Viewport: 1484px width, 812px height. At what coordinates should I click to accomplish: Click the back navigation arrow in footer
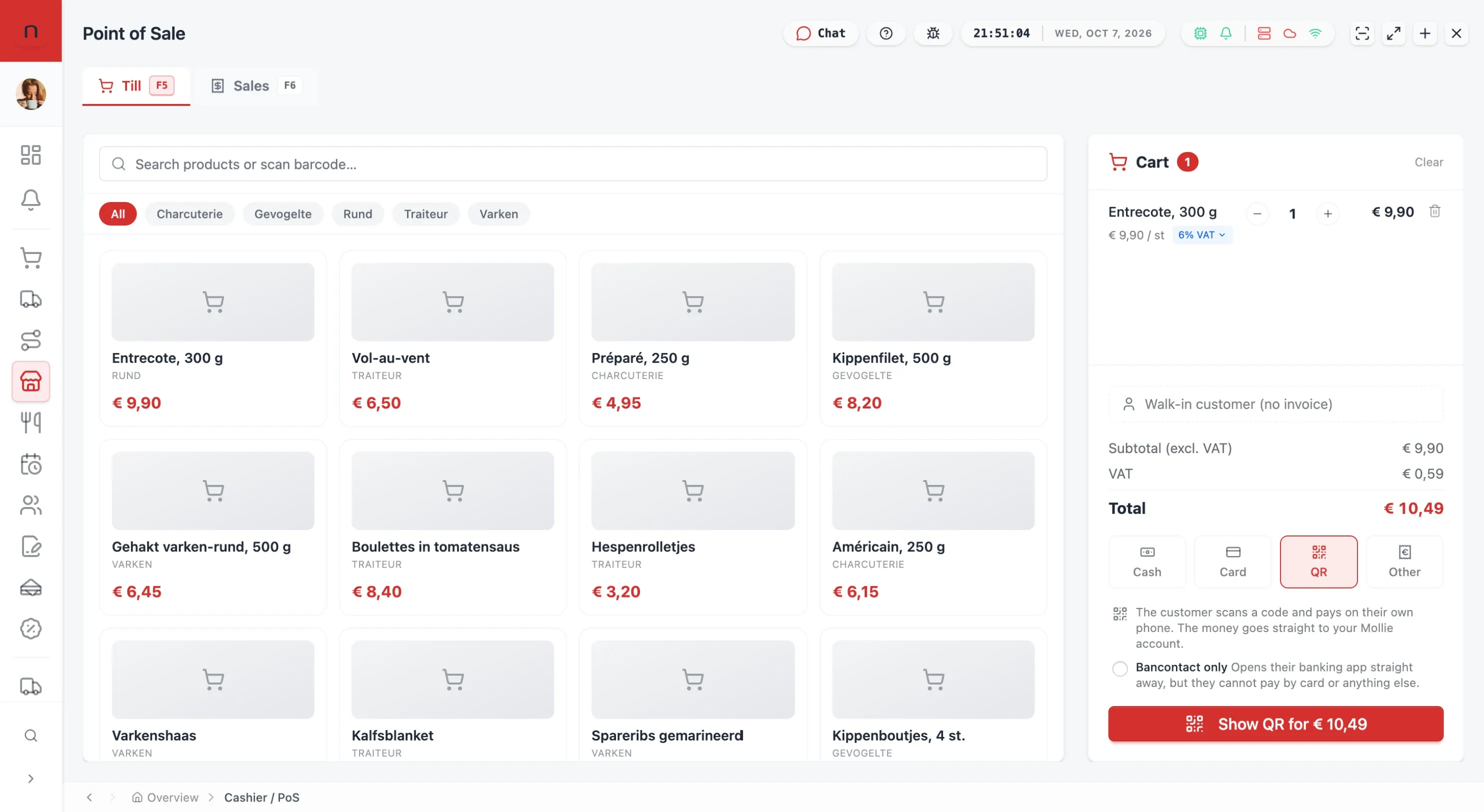tap(89, 797)
